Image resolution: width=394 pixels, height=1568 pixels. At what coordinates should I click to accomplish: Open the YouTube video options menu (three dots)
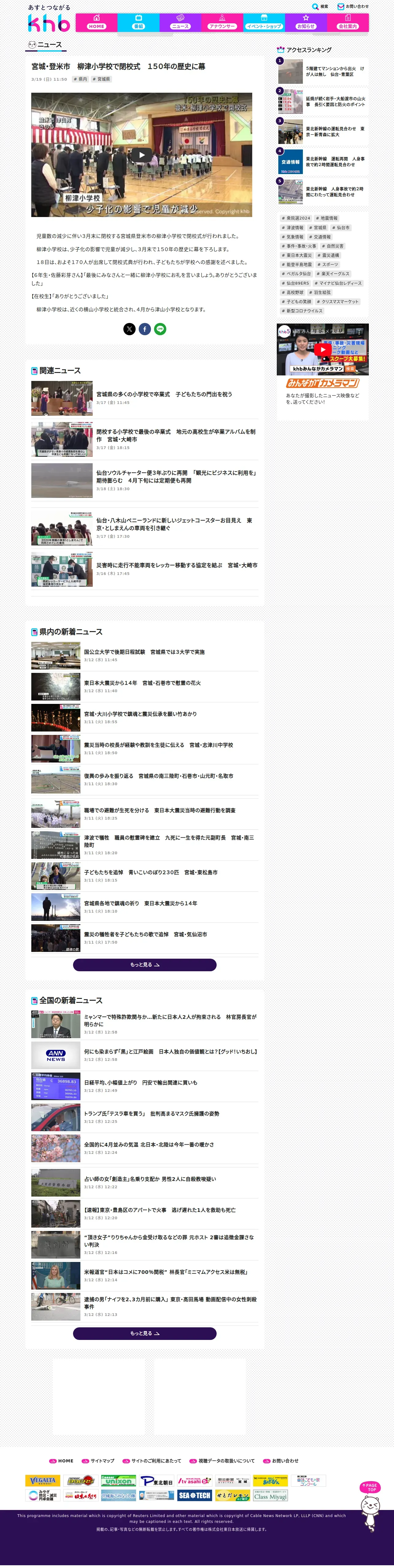(x=359, y=332)
